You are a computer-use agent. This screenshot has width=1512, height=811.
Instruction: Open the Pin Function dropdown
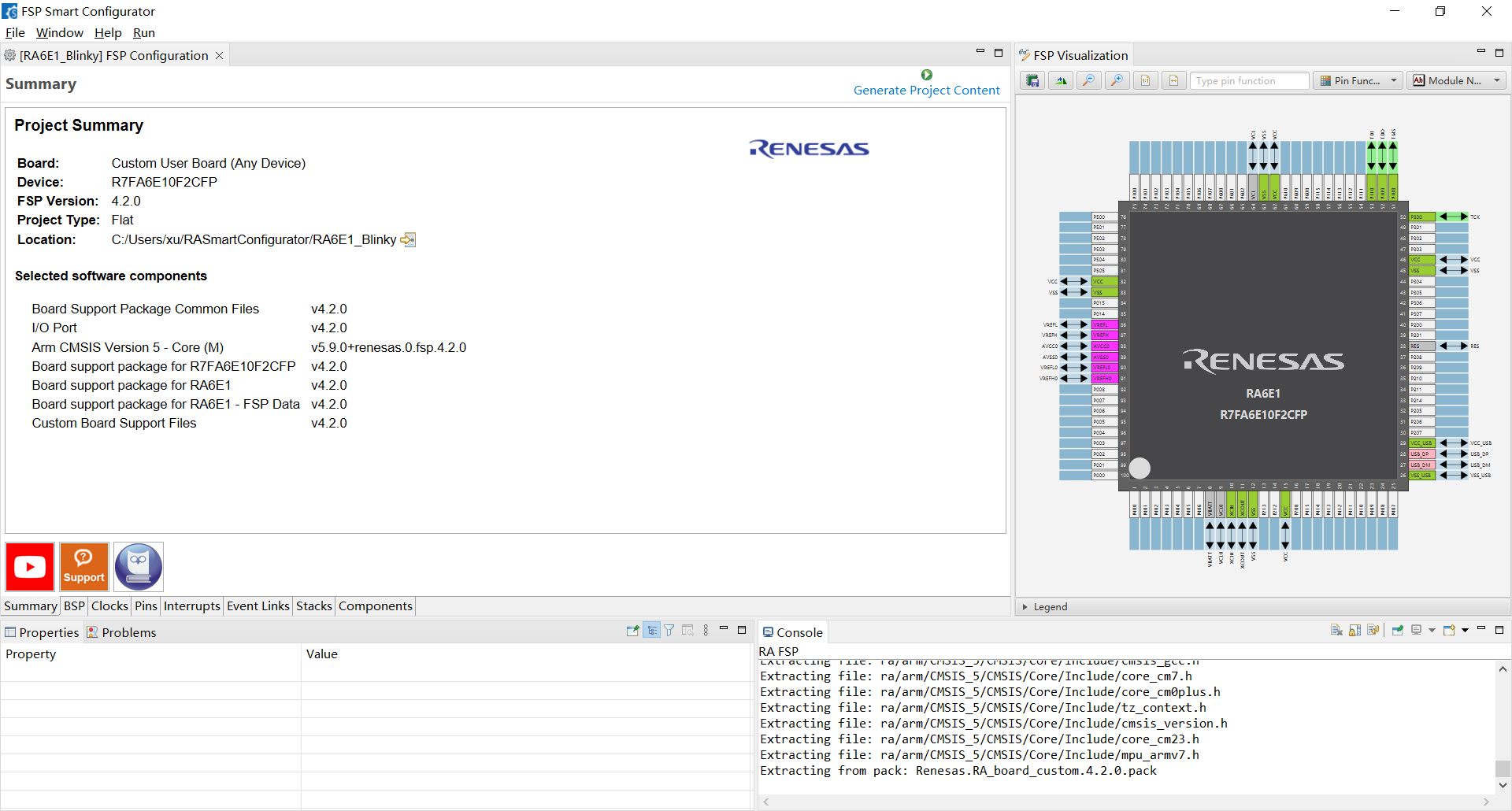tap(1358, 81)
